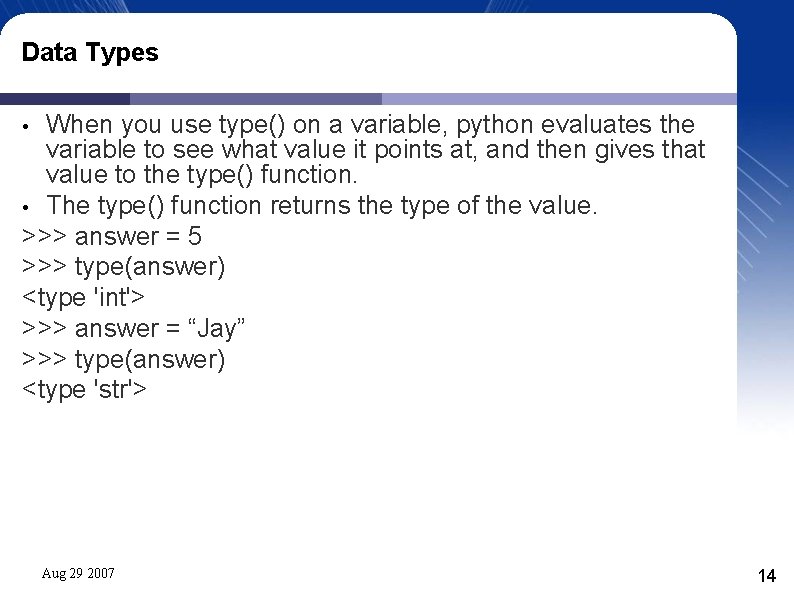Pick the light blue header bar segment
The height and width of the screenshot is (595, 794).
tap(558, 99)
